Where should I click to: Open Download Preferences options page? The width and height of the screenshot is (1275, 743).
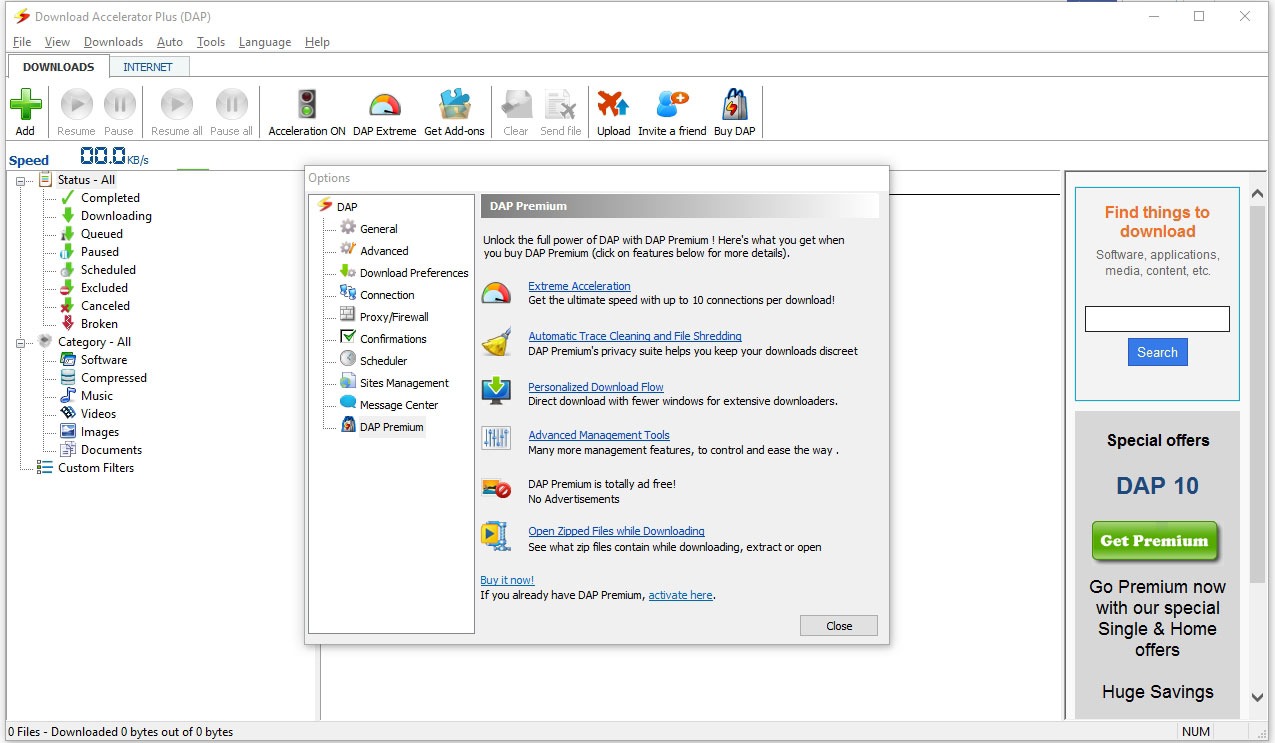(x=414, y=273)
